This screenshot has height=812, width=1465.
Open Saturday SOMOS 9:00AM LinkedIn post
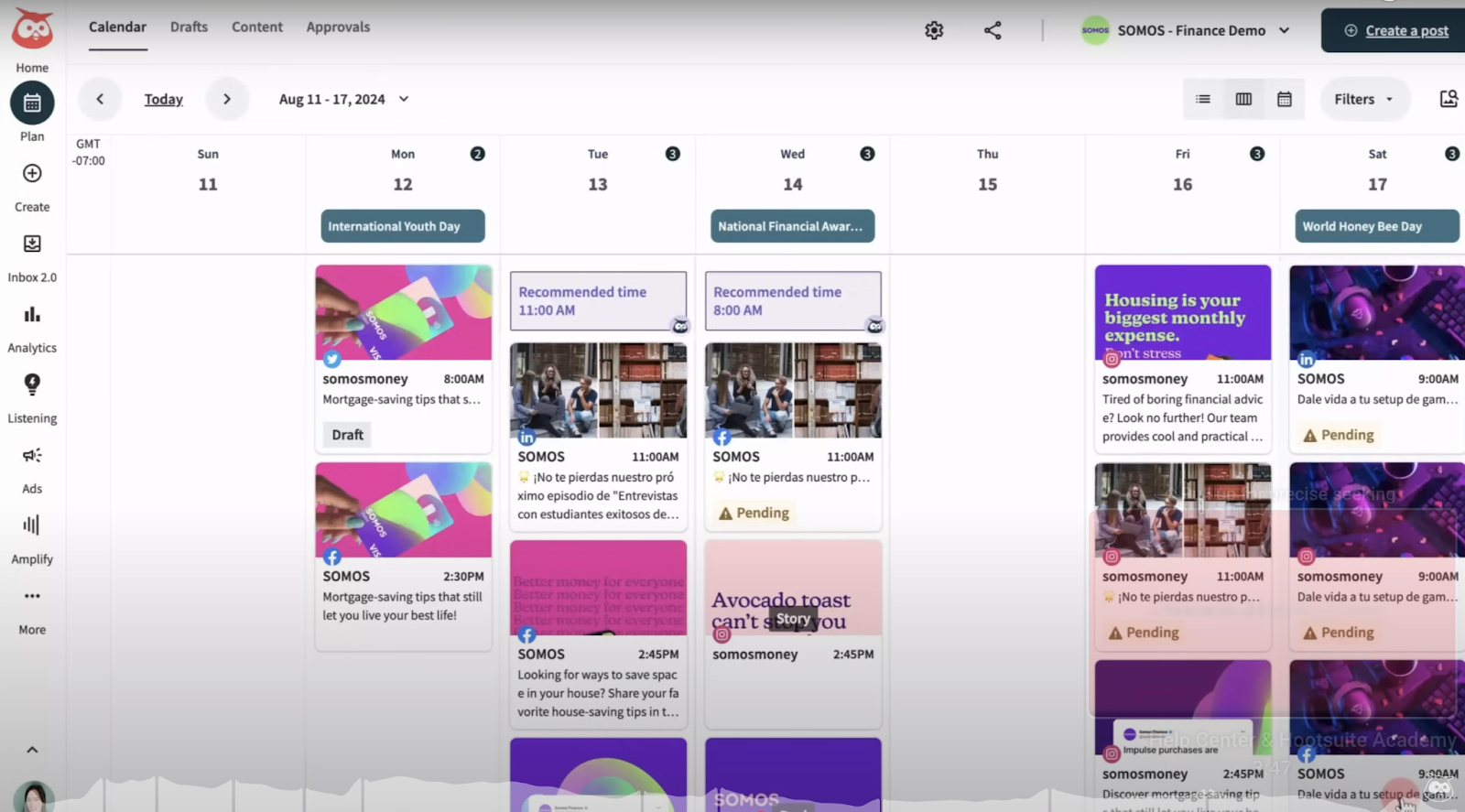pyautogui.click(x=1377, y=359)
